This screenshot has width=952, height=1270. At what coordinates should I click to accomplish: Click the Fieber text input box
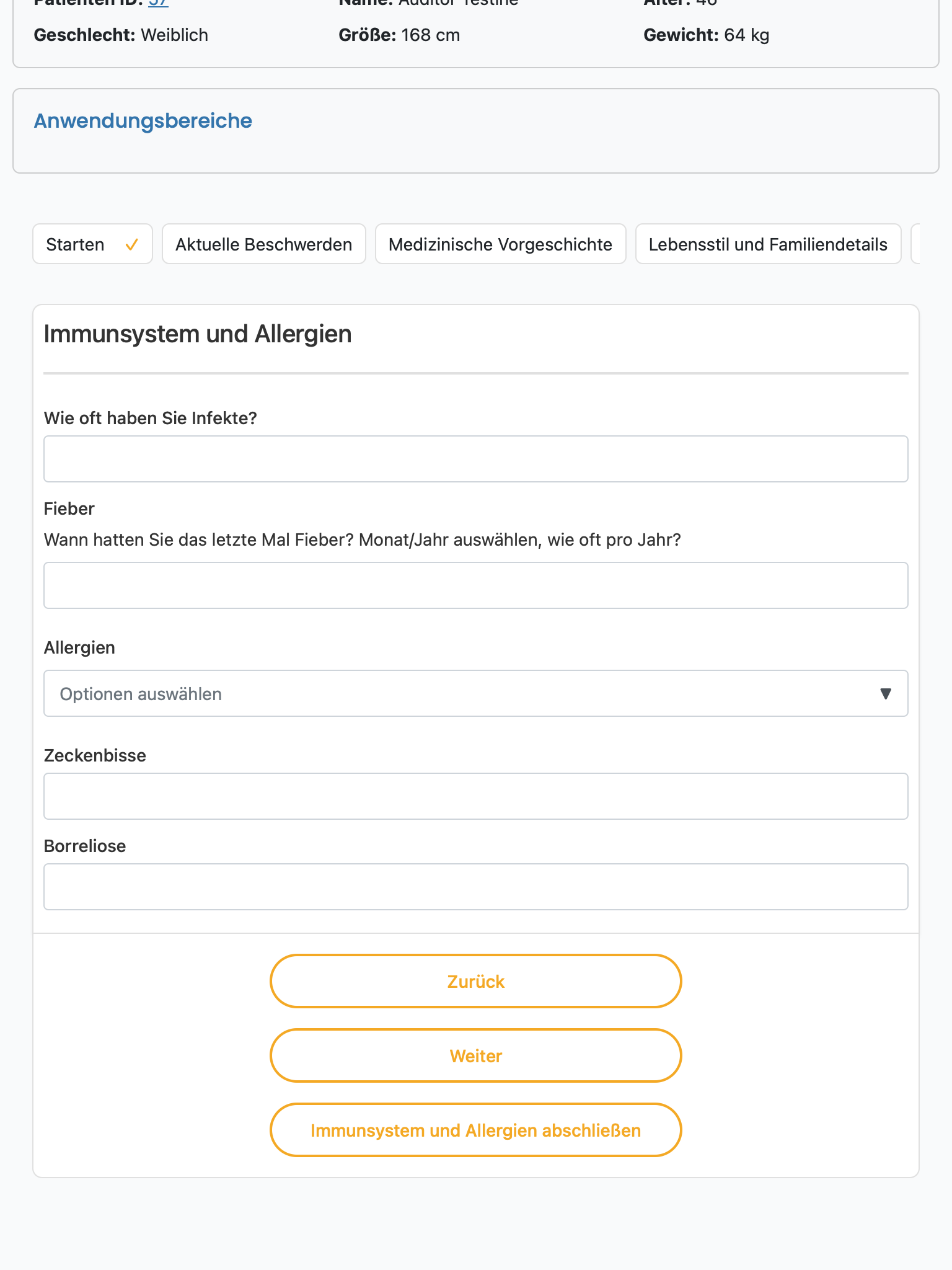(476, 585)
